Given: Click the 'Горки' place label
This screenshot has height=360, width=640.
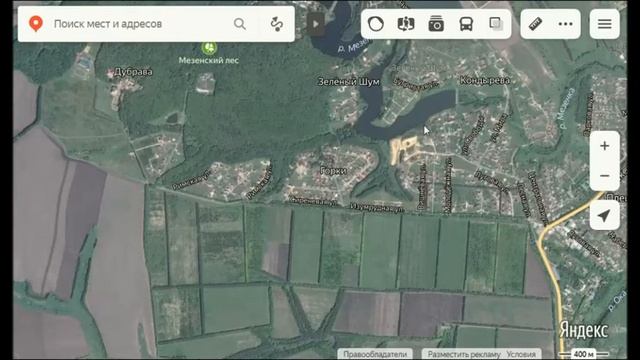Looking at the screenshot, I should (333, 171).
